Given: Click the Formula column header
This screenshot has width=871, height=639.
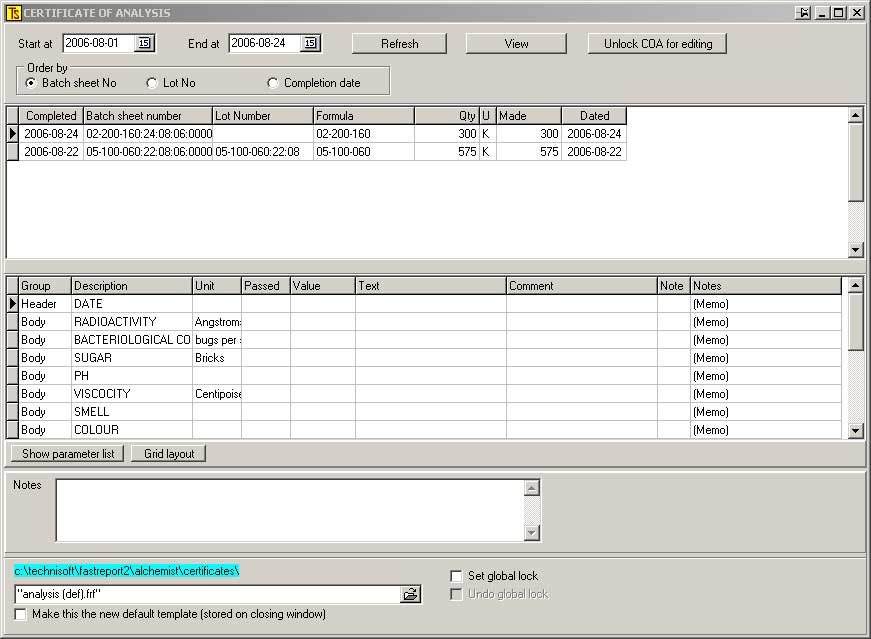Looking at the screenshot, I should (364, 116).
